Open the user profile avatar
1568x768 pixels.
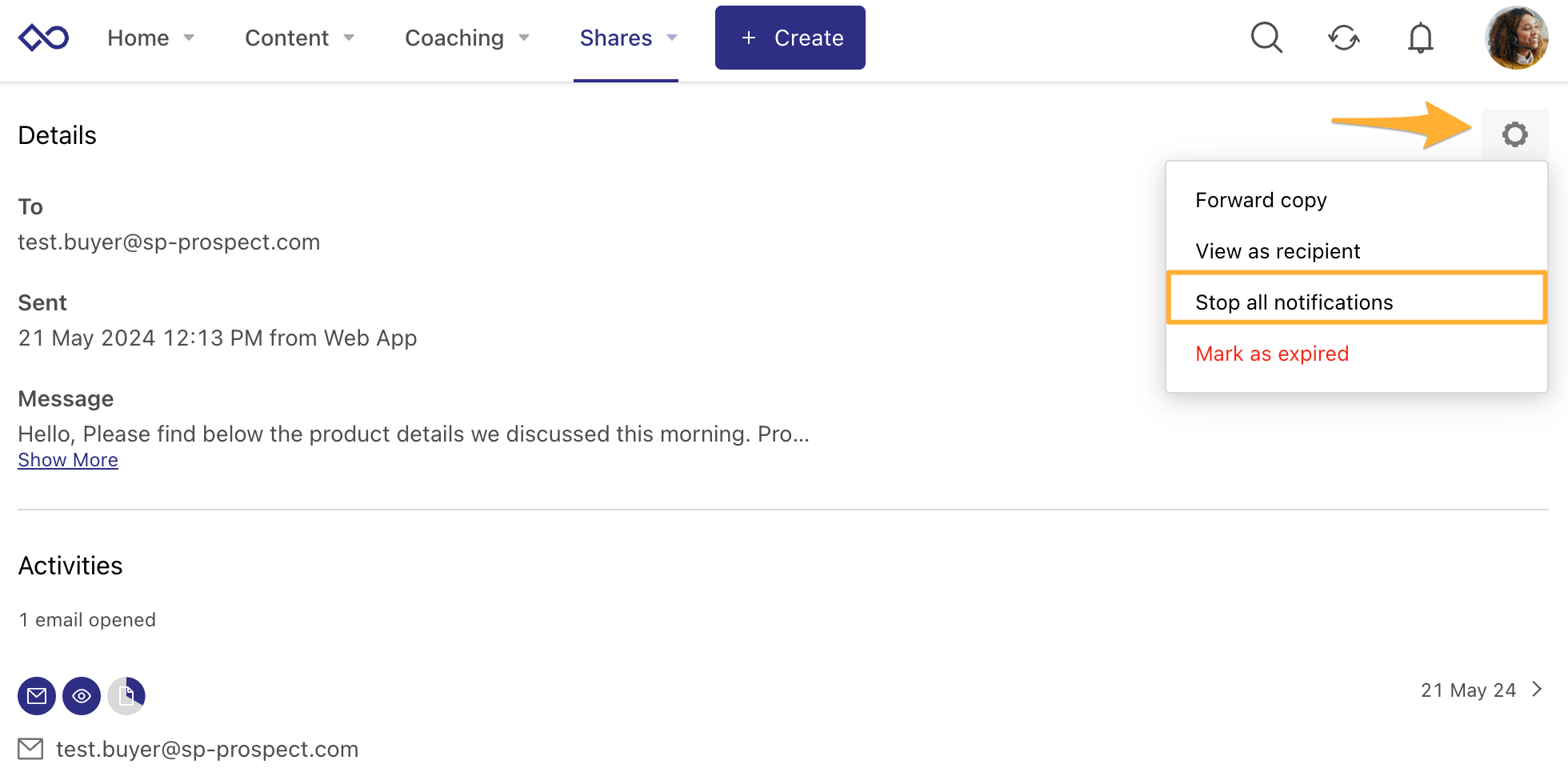1516,38
